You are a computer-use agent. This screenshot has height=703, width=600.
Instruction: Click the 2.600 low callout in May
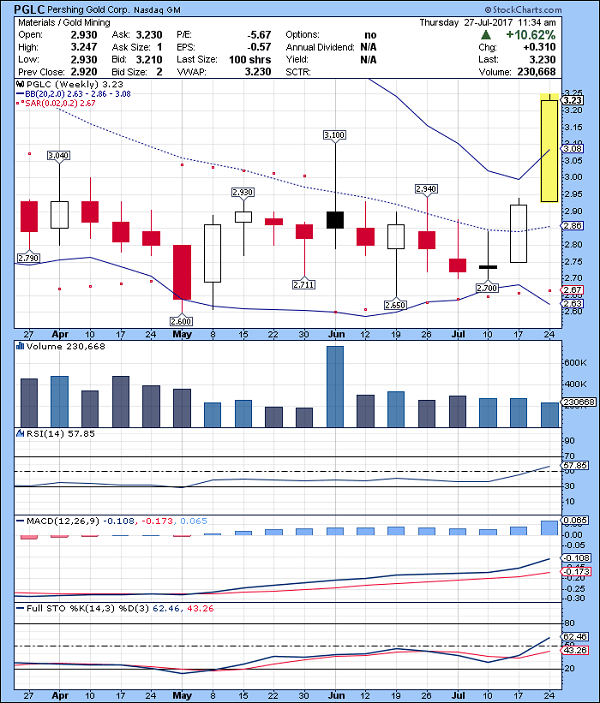tap(182, 321)
